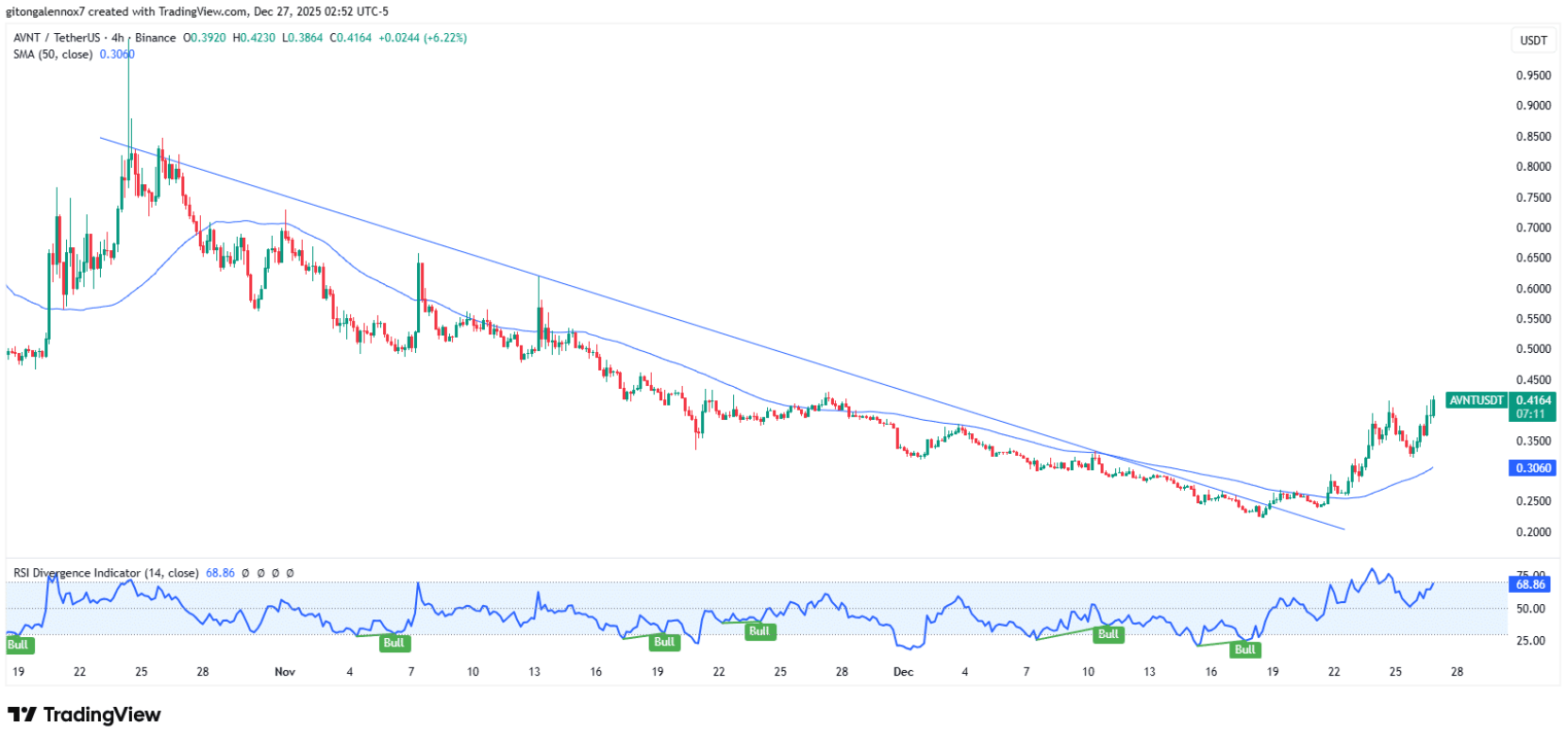Select the Bull badge below Nov 19

point(664,642)
